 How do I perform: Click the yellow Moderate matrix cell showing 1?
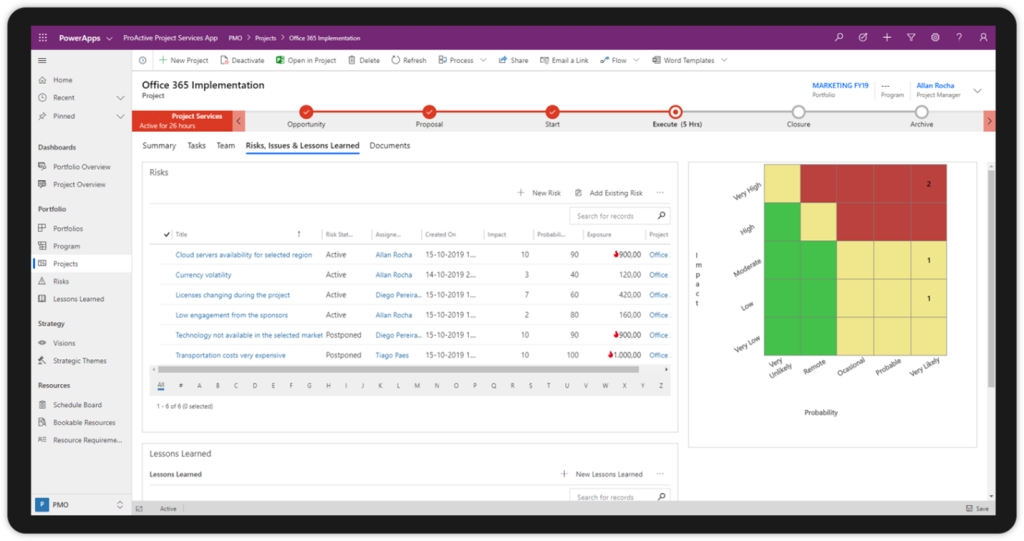(929, 260)
